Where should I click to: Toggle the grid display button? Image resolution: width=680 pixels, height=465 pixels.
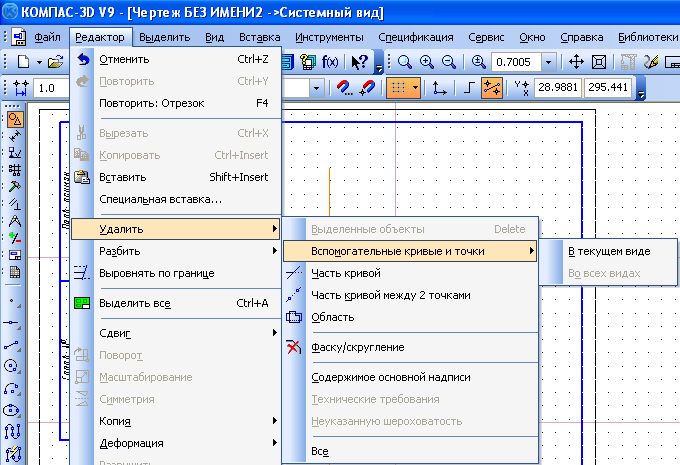tap(398, 88)
